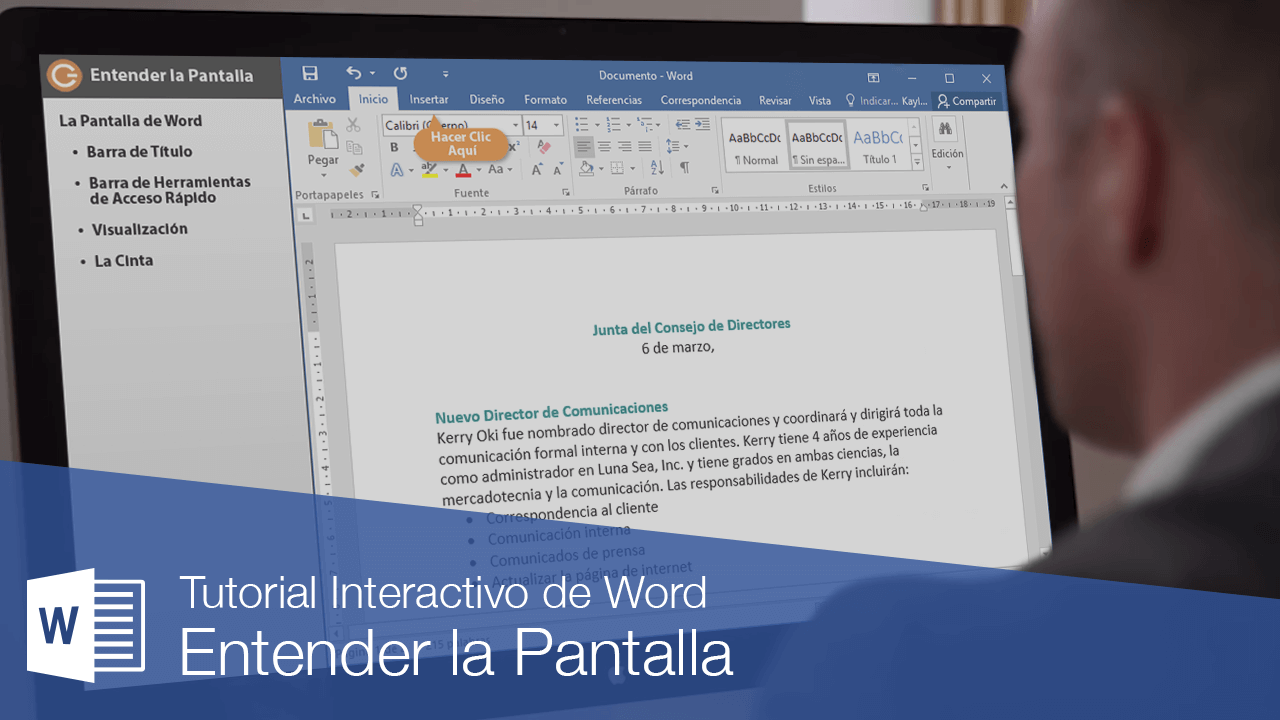Click the Compartir share button
1280x720 pixels.
pos(966,101)
